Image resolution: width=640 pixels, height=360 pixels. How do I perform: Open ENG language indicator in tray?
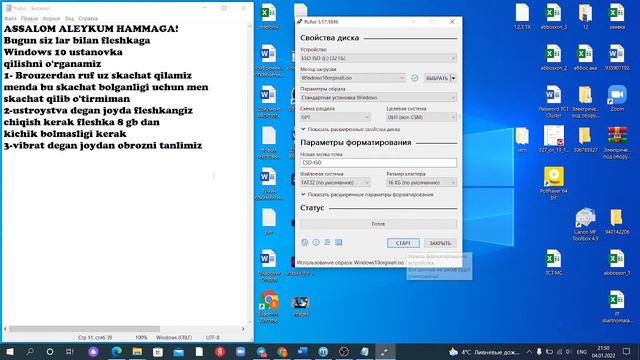pos(582,352)
